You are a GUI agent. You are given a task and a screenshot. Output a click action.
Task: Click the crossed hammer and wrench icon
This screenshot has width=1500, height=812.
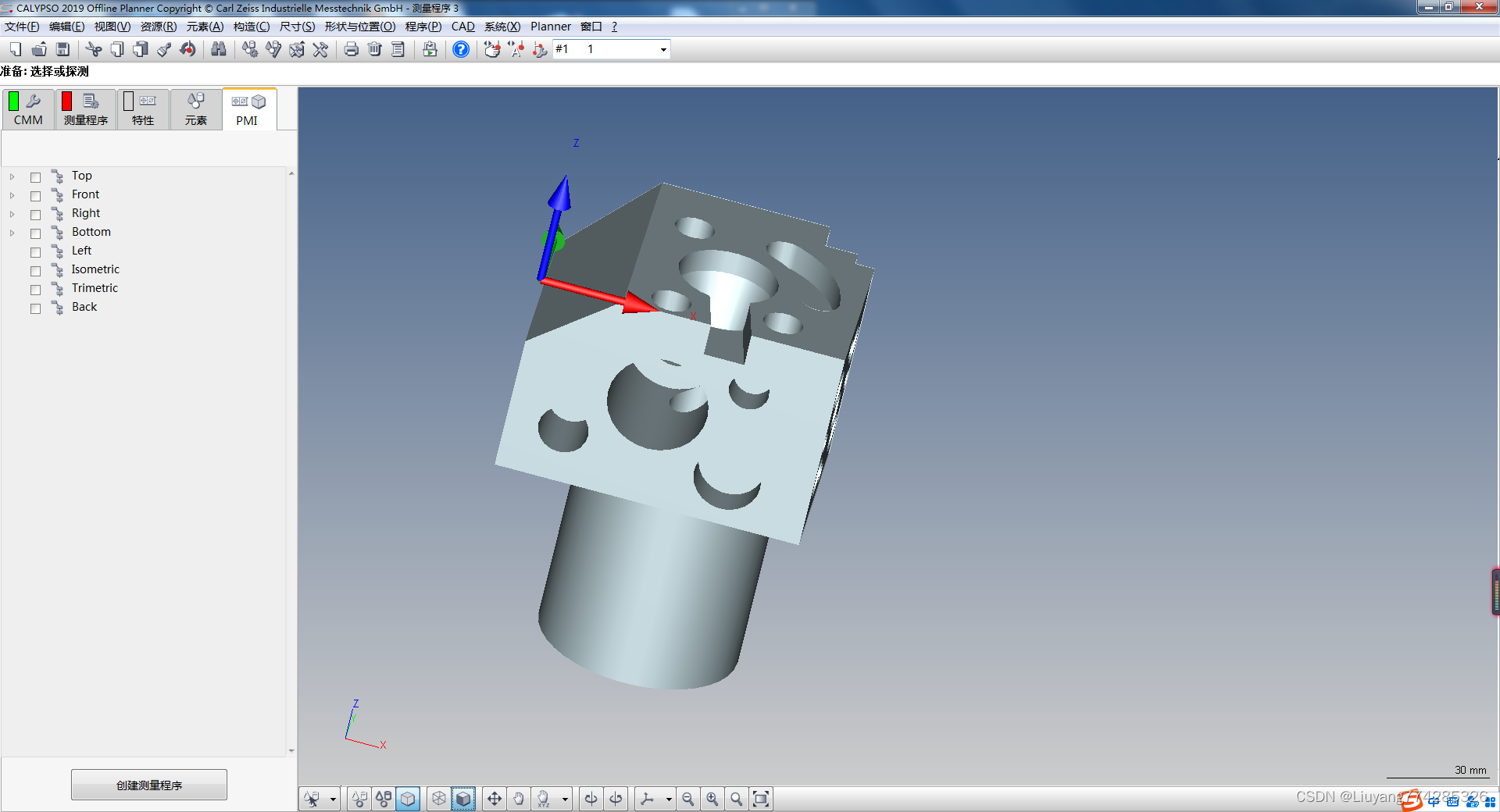click(x=320, y=49)
